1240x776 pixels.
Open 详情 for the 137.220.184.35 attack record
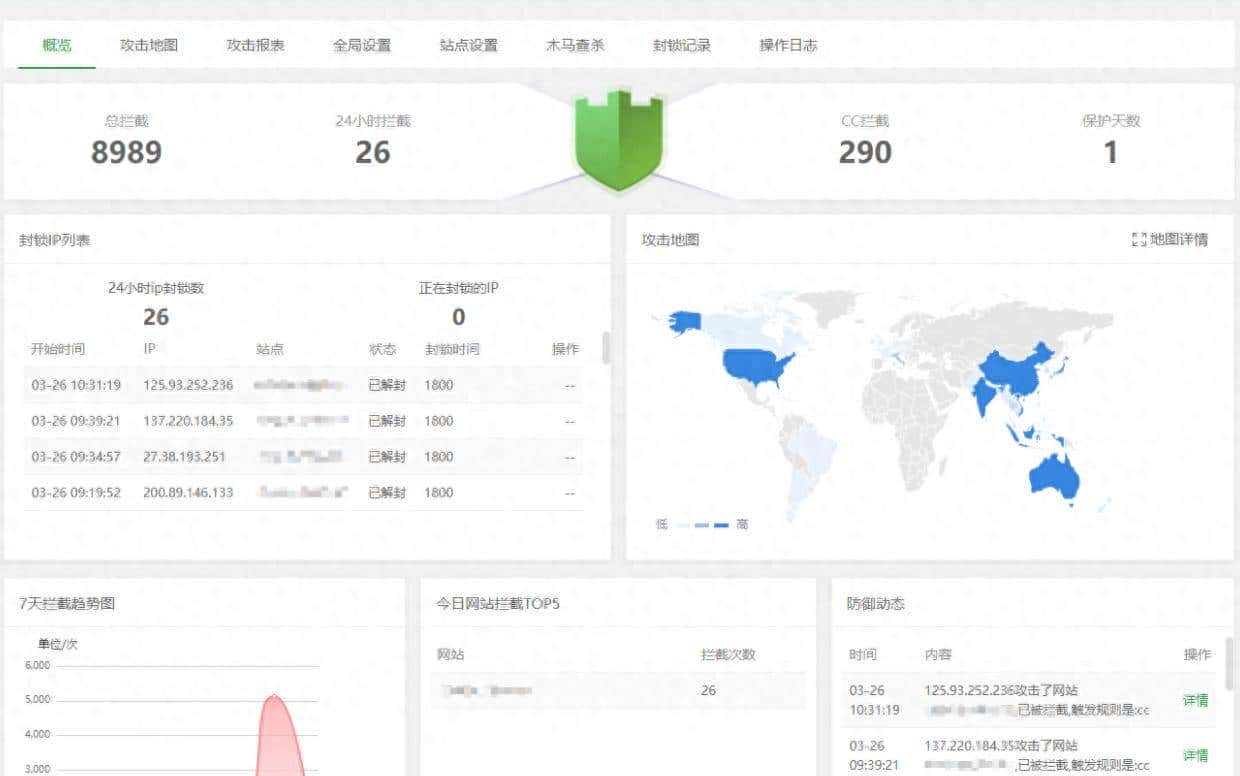click(x=1195, y=755)
